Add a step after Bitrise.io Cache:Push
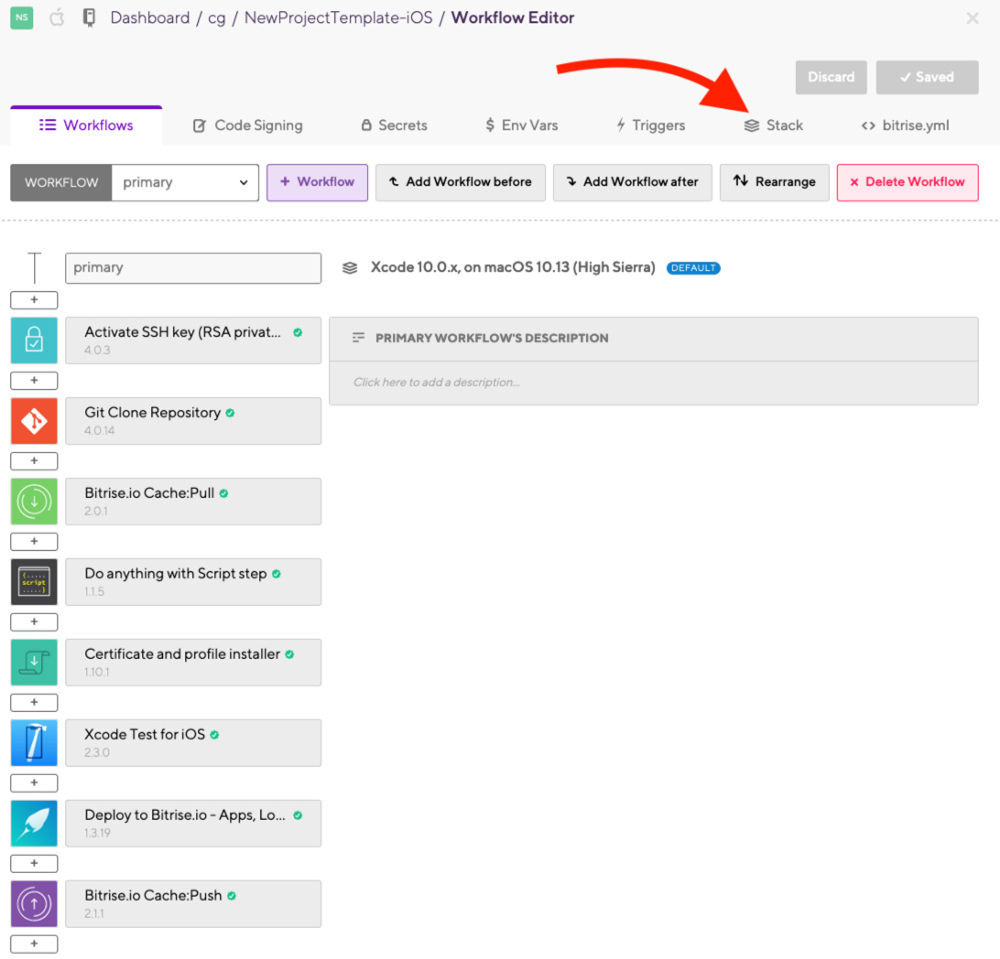Screen dimensions: 1000x959 (34, 944)
